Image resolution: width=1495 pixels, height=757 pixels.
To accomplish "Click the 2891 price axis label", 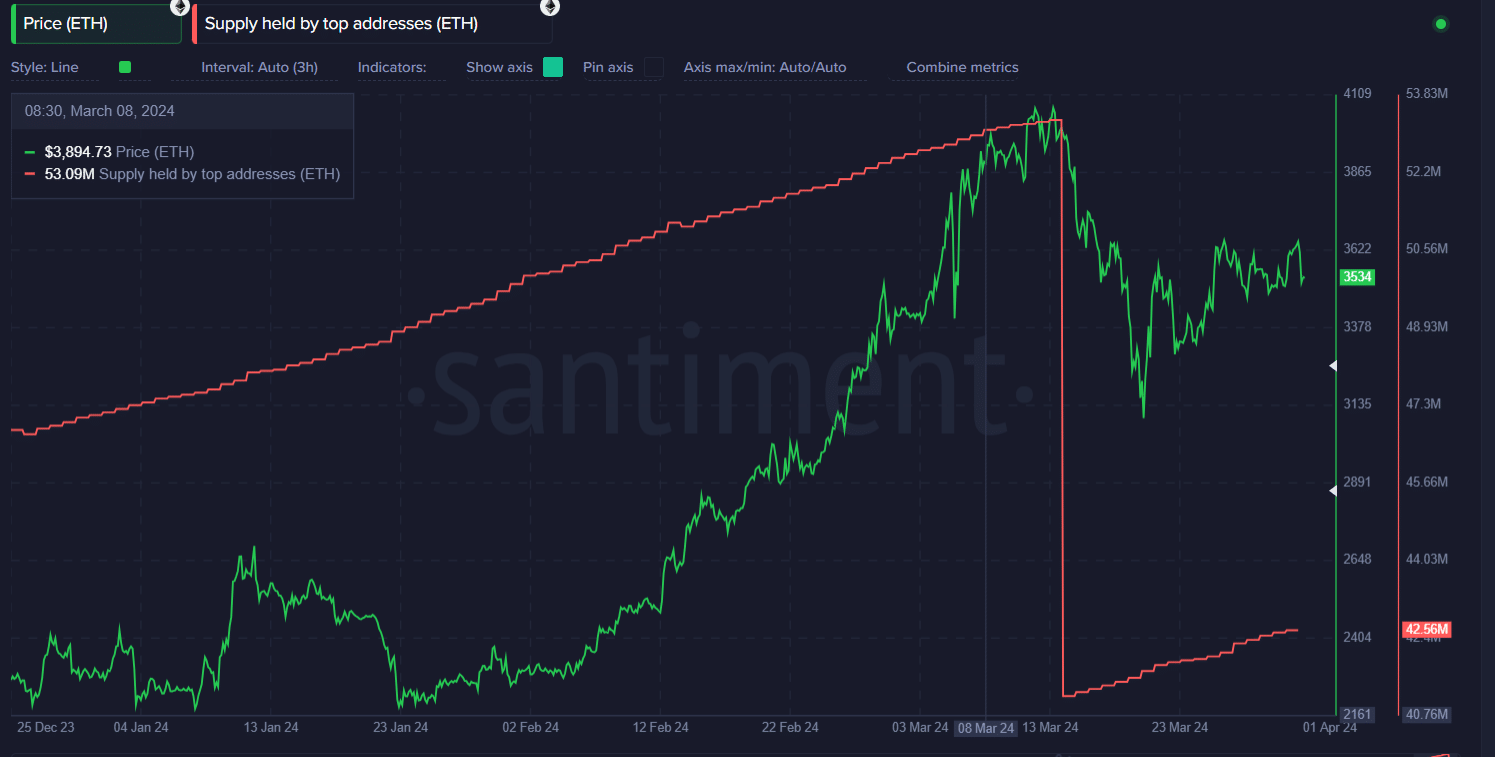I will 1357,482.
